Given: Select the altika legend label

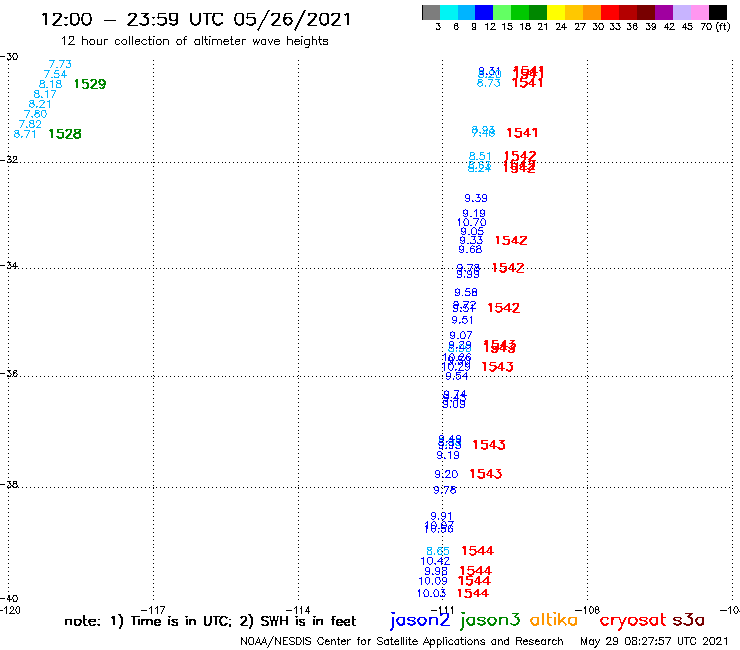Looking at the screenshot, I should 554,619.
